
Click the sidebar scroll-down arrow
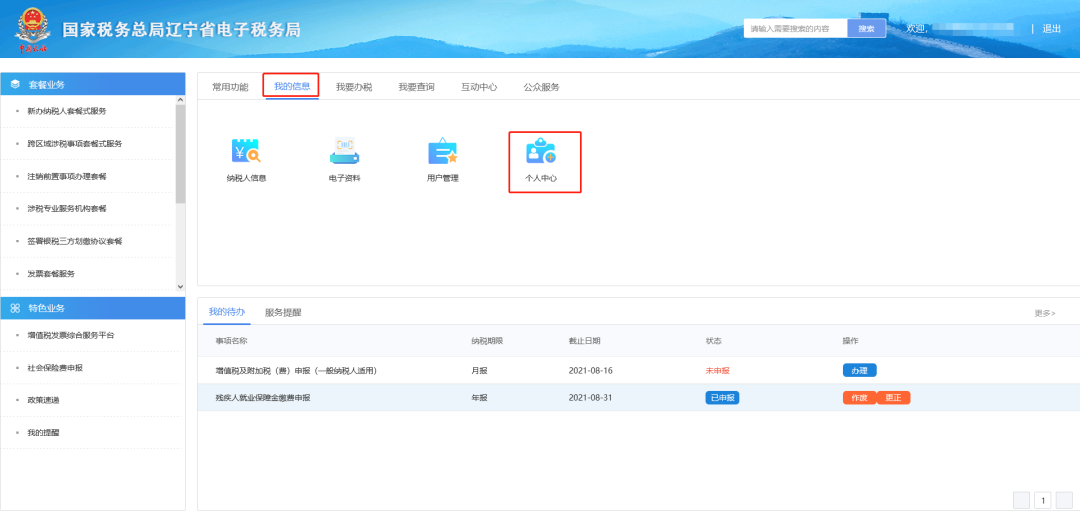180,286
